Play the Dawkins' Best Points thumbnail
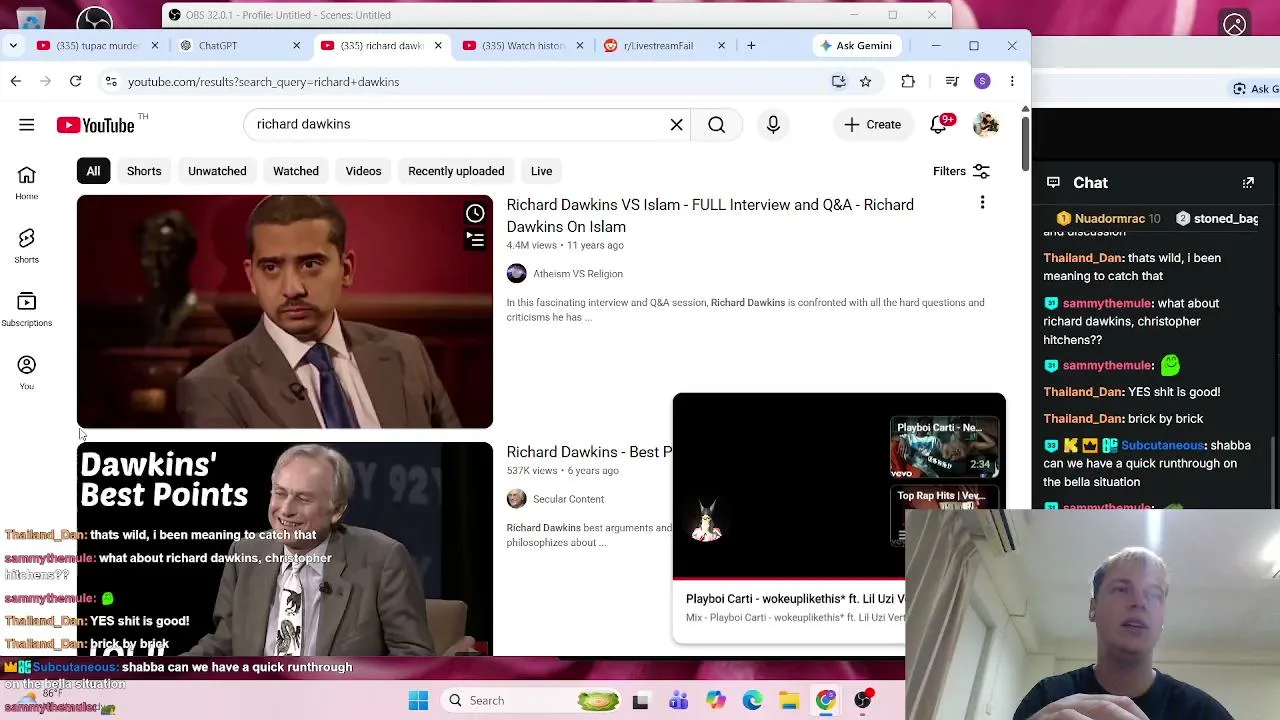The width and height of the screenshot is (1280, 720). coord(285,549)
